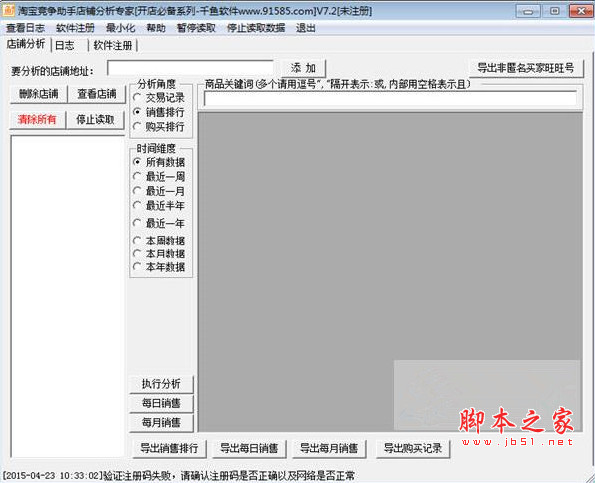The width and height of the screenshot is (595, 483).
Task: Select the 最近半年 time option
Action: [x=159, y=206]
